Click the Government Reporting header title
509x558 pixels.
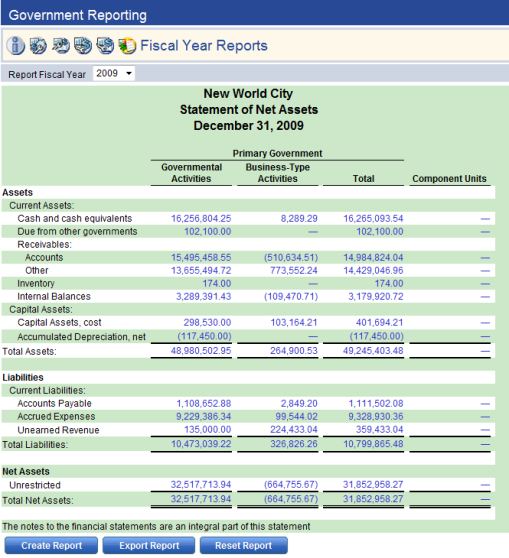[78, 15]
